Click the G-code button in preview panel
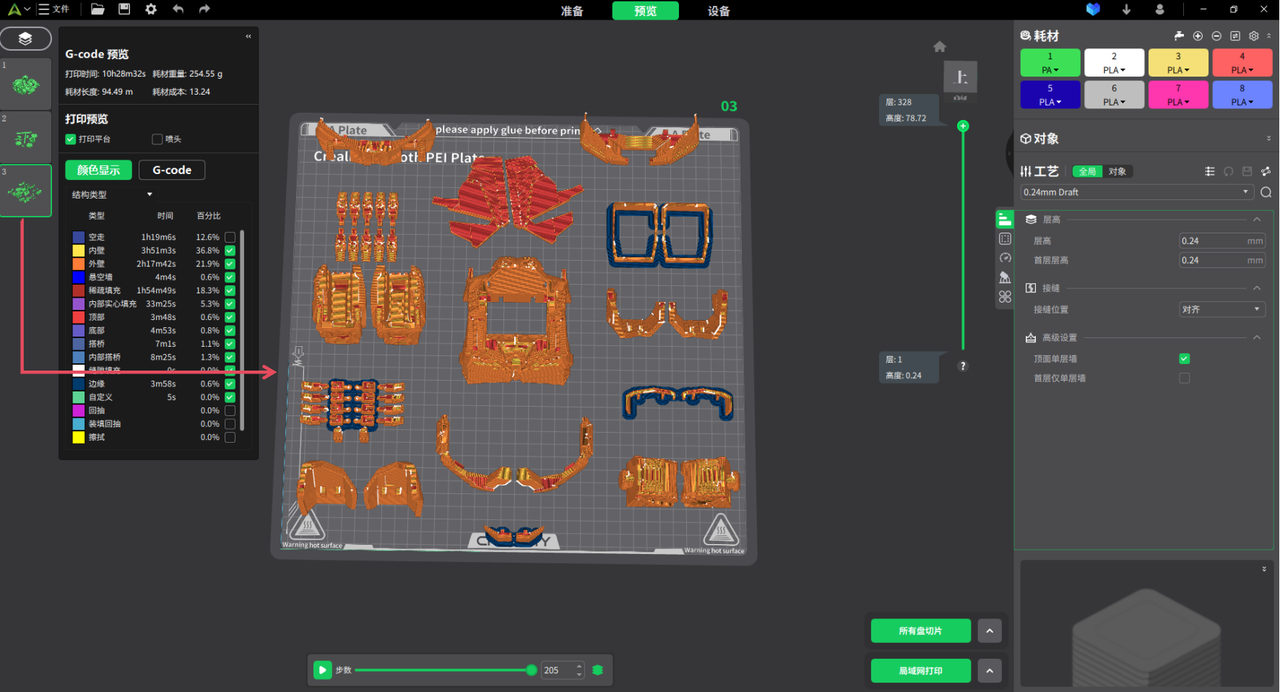1280x692 pixels. 172,170
